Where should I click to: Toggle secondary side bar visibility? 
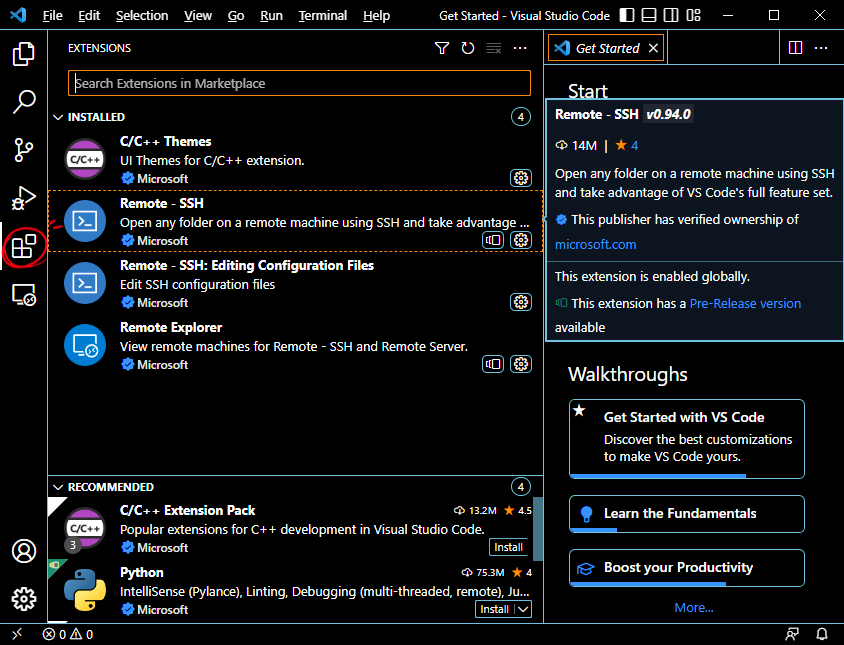(671, 15)
